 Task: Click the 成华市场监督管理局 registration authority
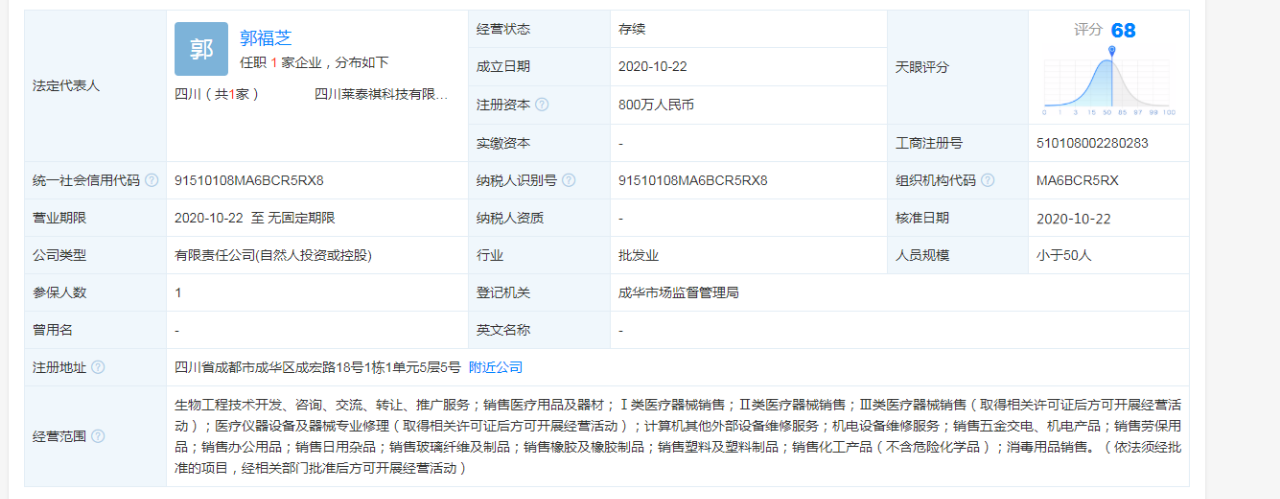click(x=678, y=293)
